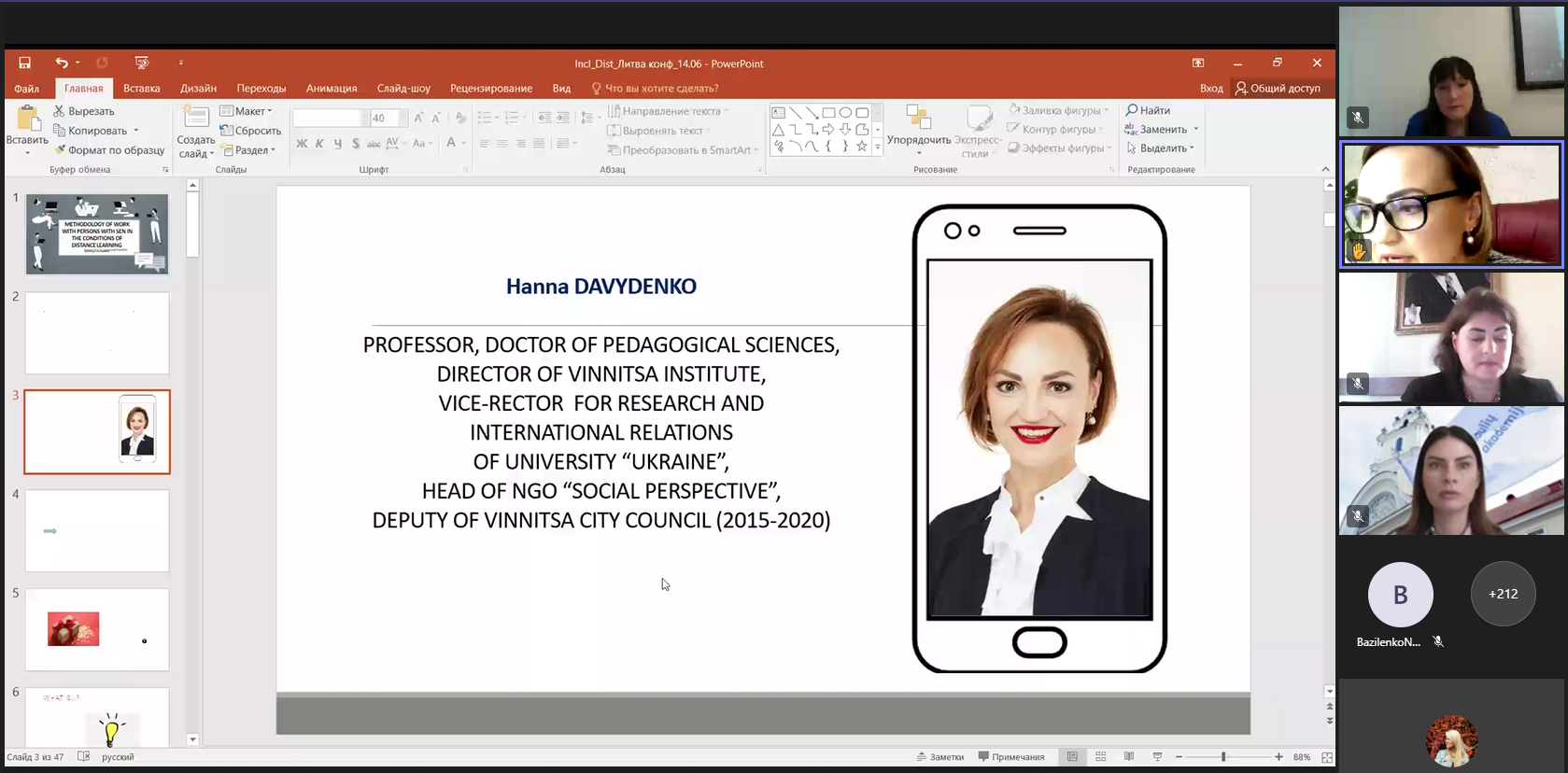Click the +212 more participants button
This screenshot has height=773, width=1568.
pyautogui.click(x=1503, y=594)
